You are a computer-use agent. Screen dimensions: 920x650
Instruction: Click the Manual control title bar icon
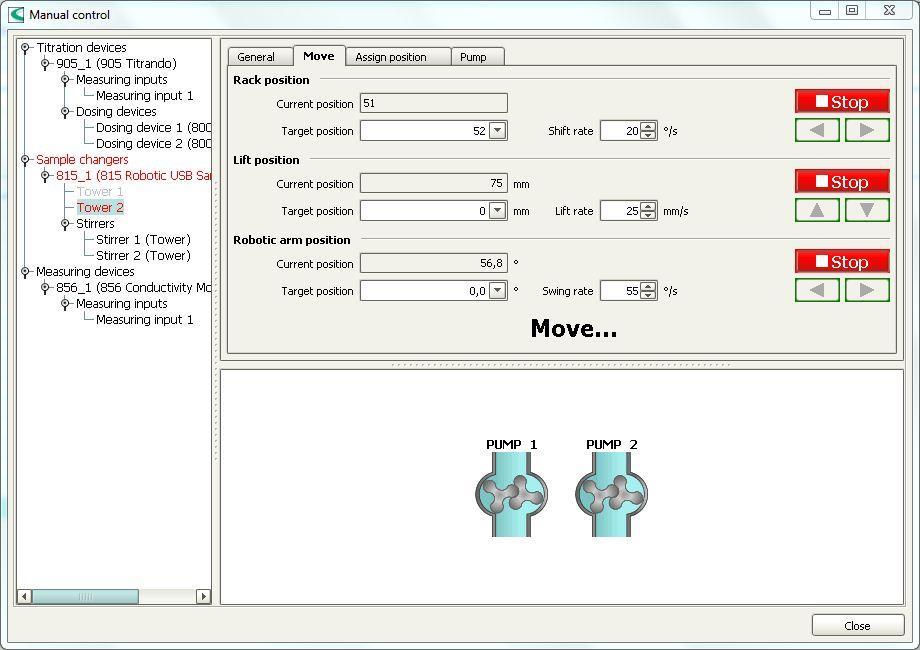click(x=16, y=15)
